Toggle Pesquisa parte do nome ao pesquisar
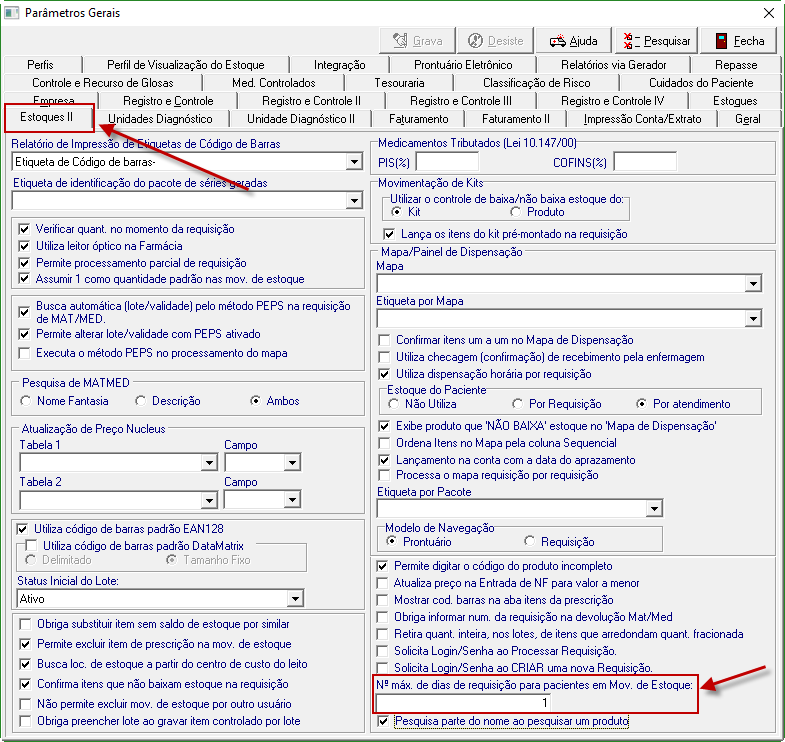 [x=383, y=721]
